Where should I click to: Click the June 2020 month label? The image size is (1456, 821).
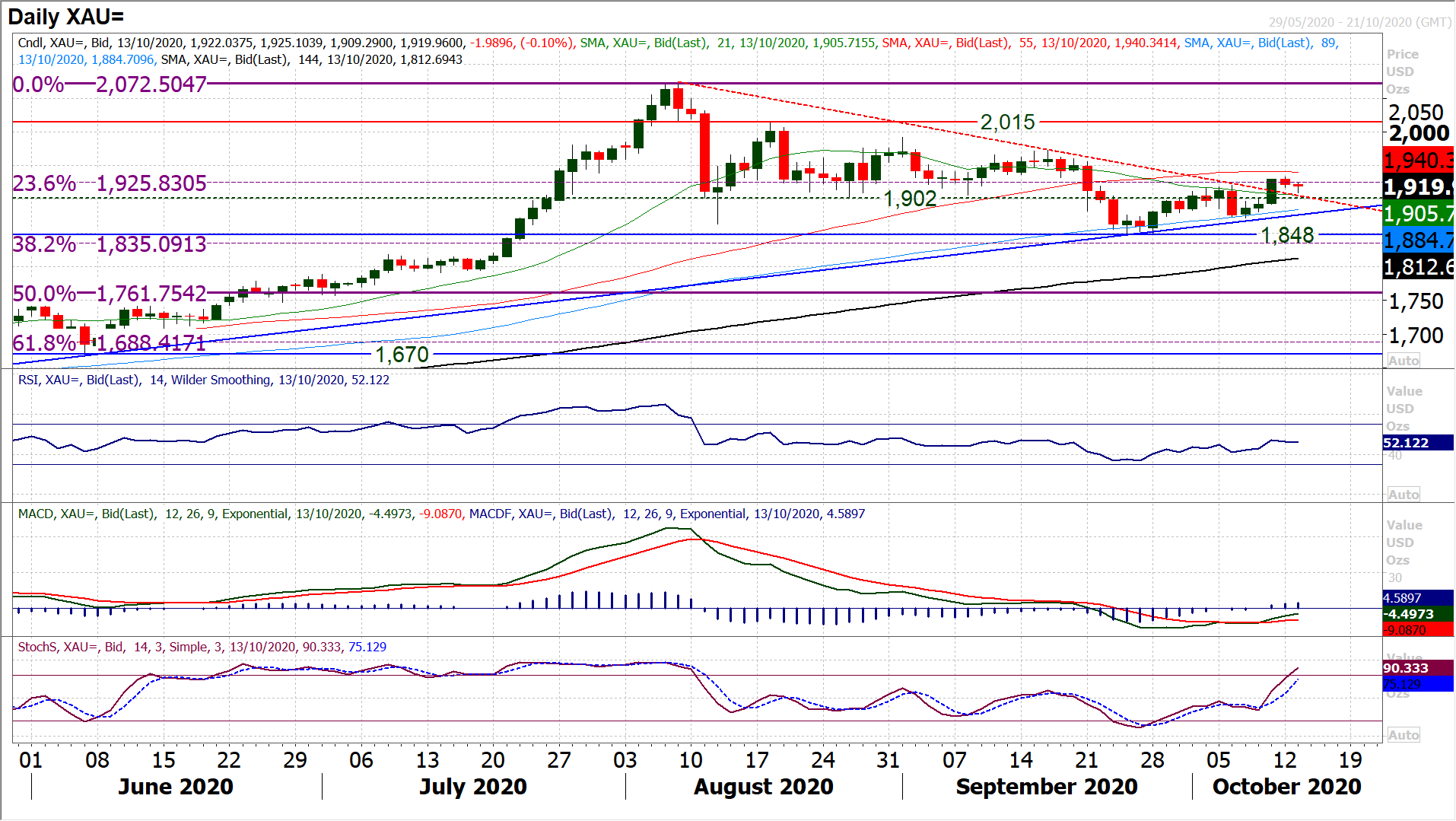click(176, 787)
